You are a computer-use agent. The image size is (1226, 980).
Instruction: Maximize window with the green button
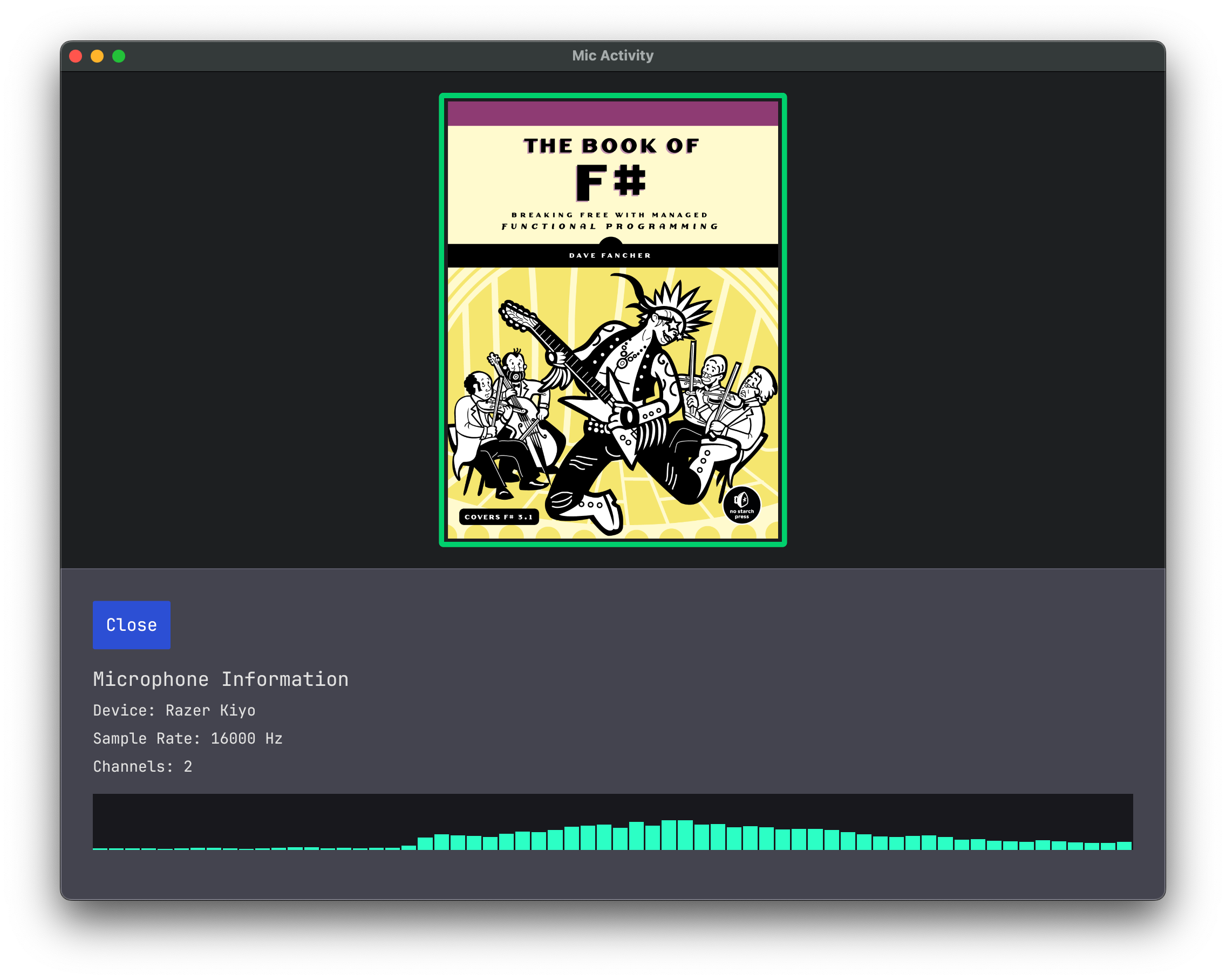click(119, 56)
